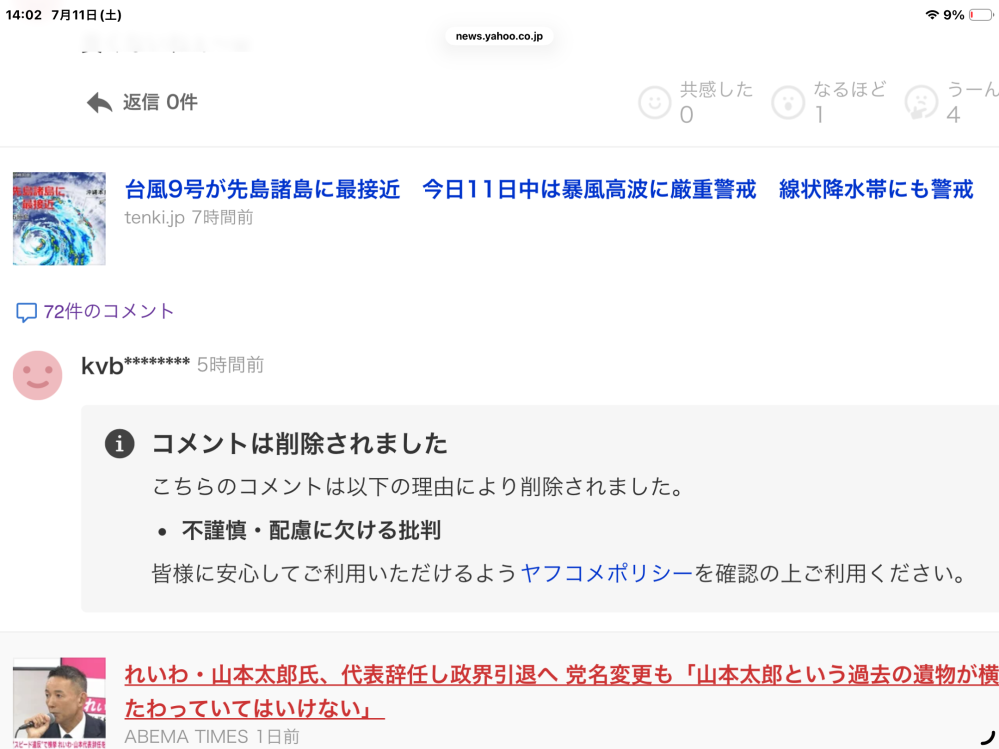
Task: Open the typhoon satellite thumbnail image
Action: pyautogui.click(x=59, y=218)
